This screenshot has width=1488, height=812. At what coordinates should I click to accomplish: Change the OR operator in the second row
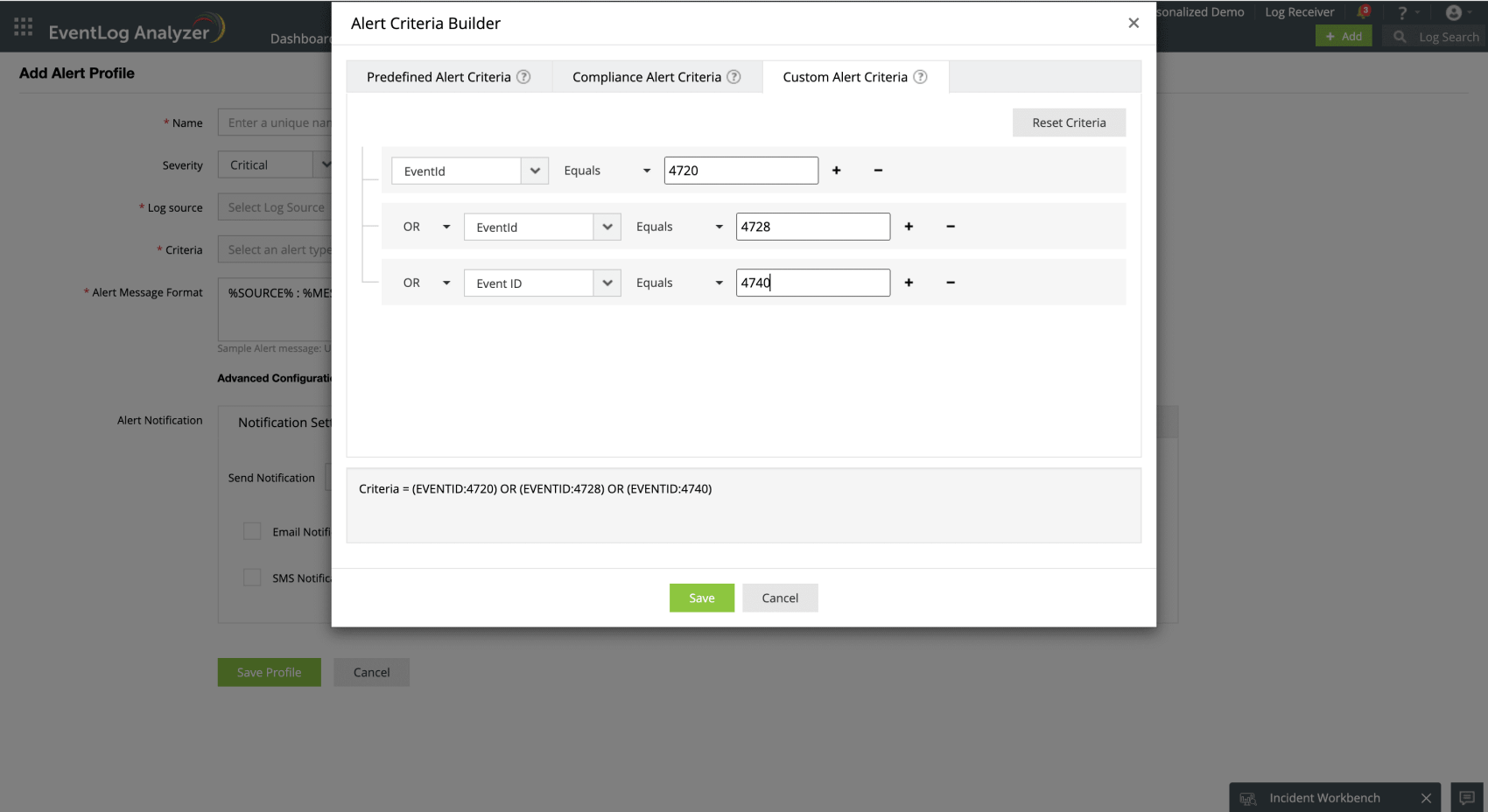426,227
